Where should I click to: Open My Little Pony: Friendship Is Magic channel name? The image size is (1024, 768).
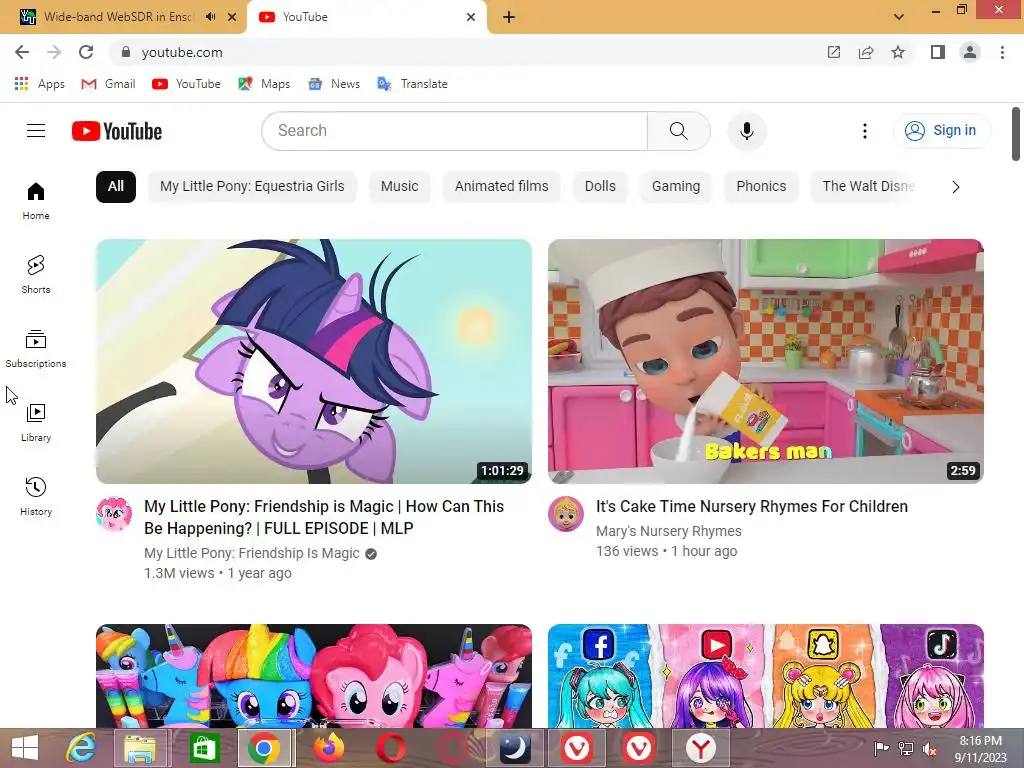[251, 553]
